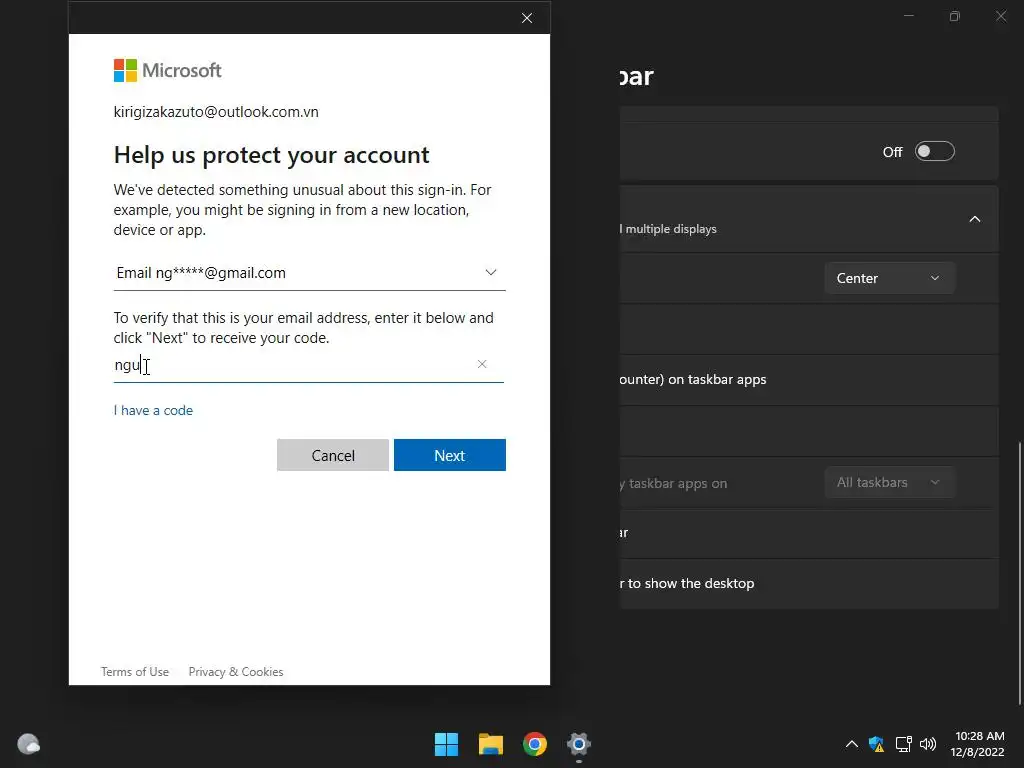Screen dimensions: 1024x768
Task: Open the Windows Security tray icon
Action: pos(876,744)
